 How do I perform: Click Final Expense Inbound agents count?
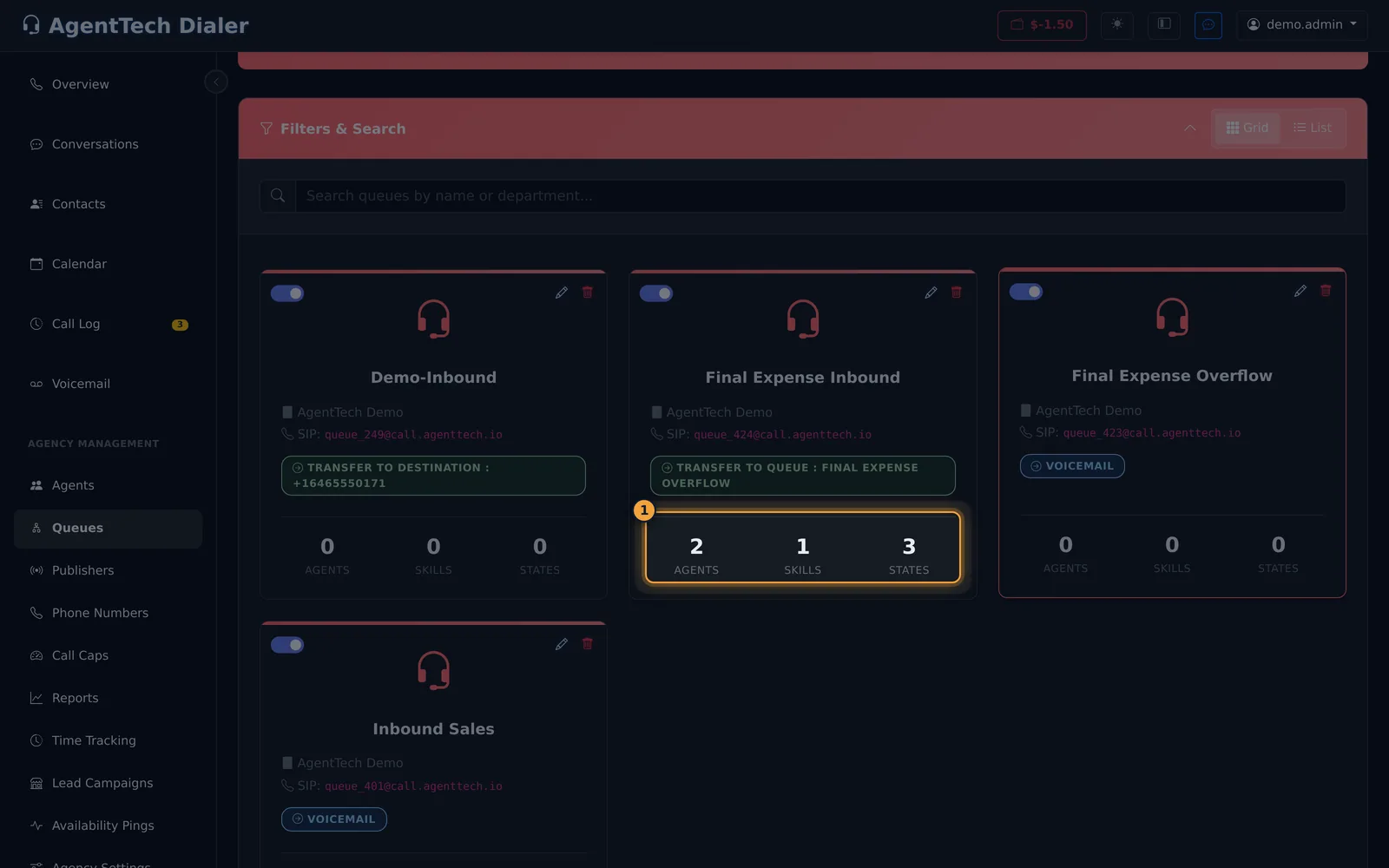(x=696, y=556)
